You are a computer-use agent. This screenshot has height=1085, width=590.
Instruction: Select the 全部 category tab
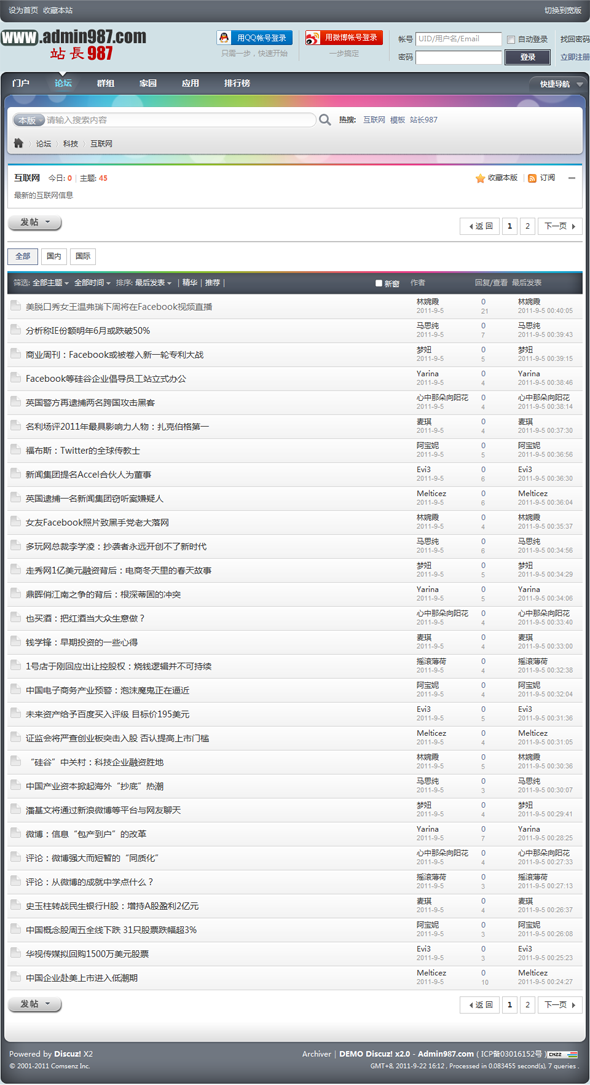pos(23,256)
